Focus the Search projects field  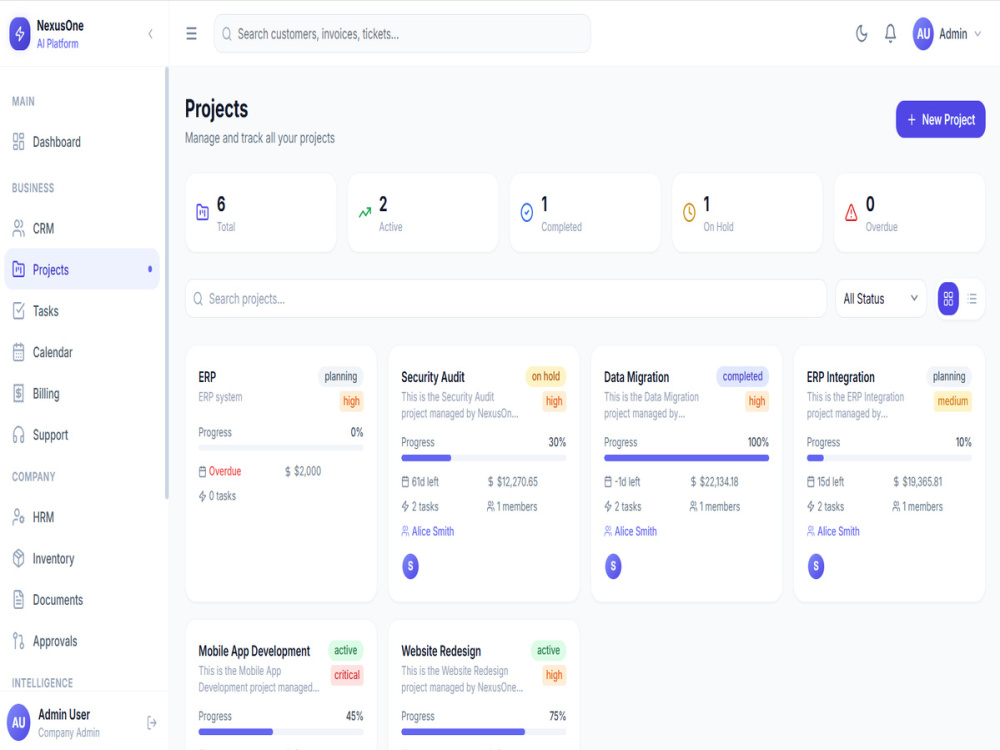pos(506,298)
